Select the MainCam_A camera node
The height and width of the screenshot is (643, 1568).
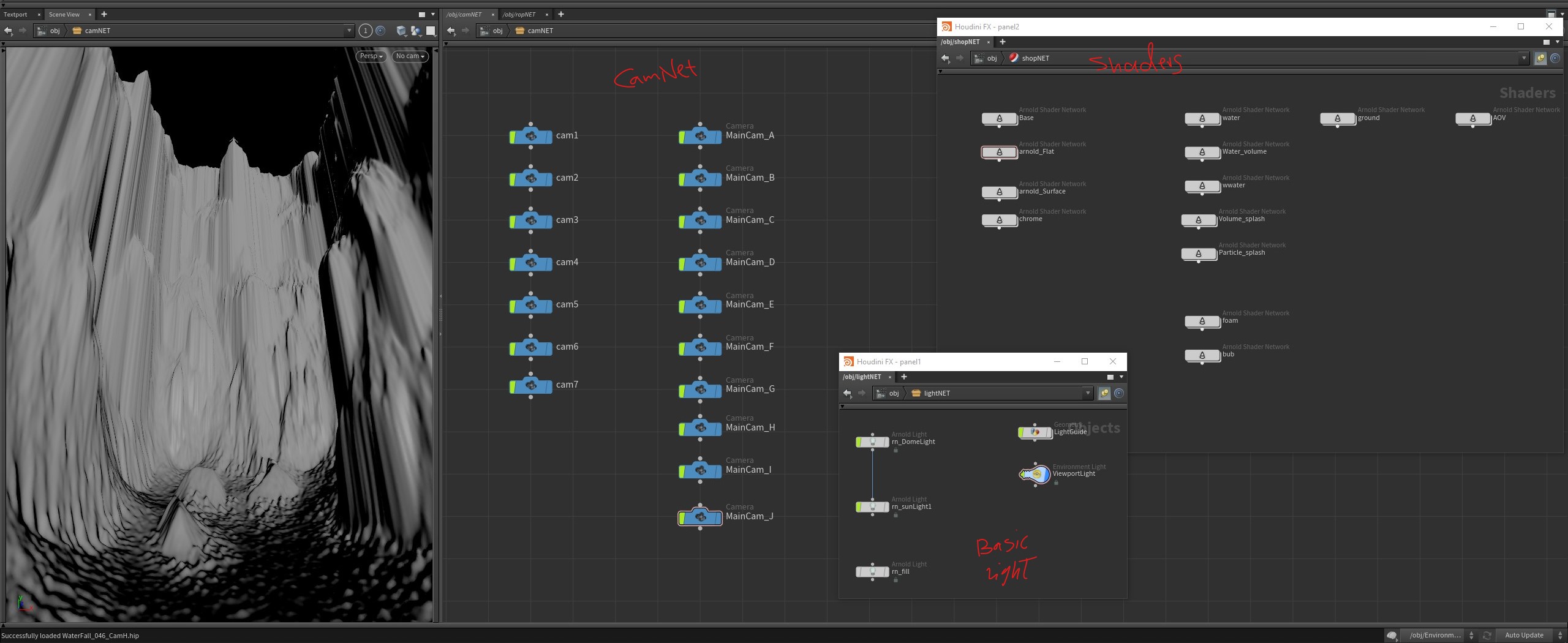(700, 136)
